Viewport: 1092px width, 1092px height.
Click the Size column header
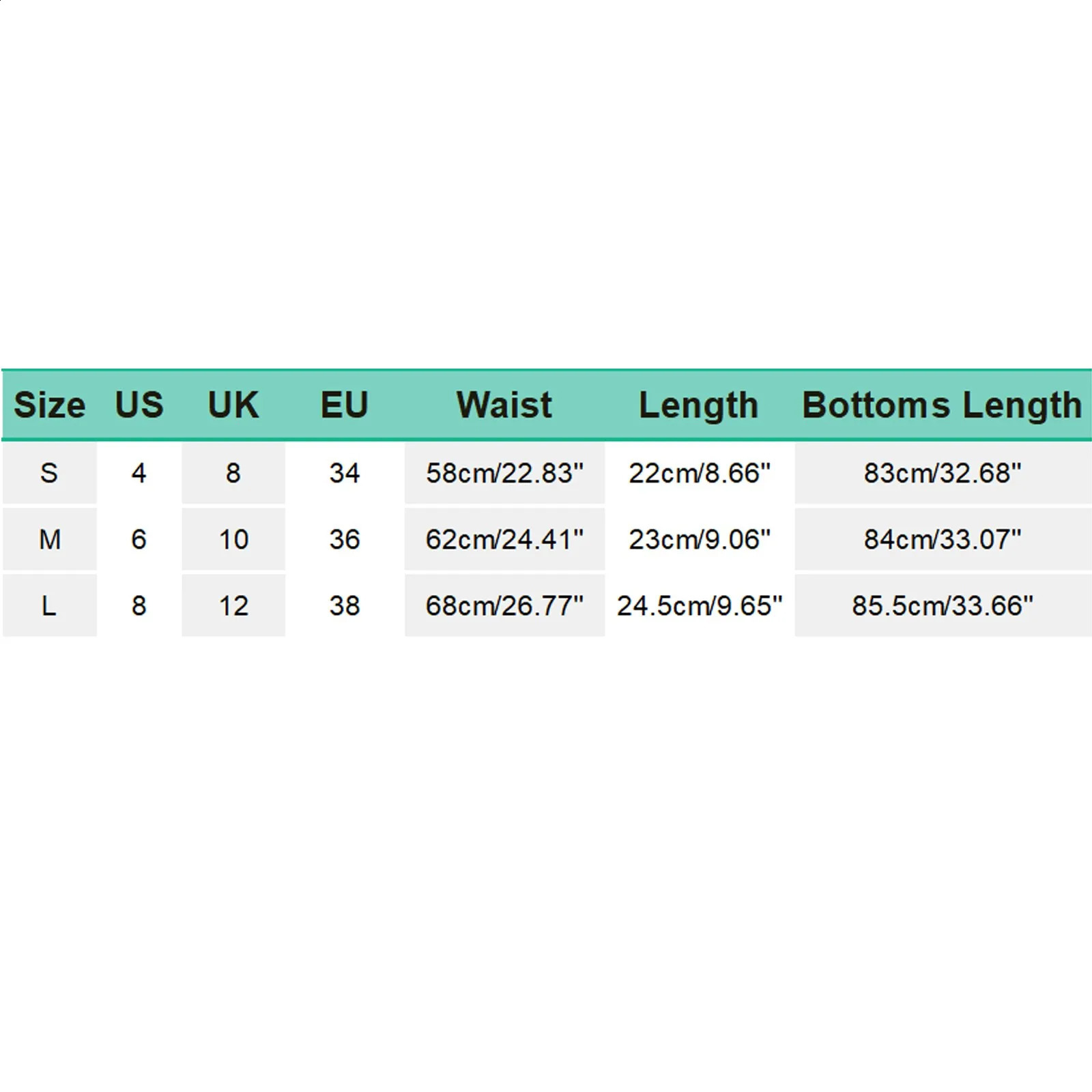50,405
